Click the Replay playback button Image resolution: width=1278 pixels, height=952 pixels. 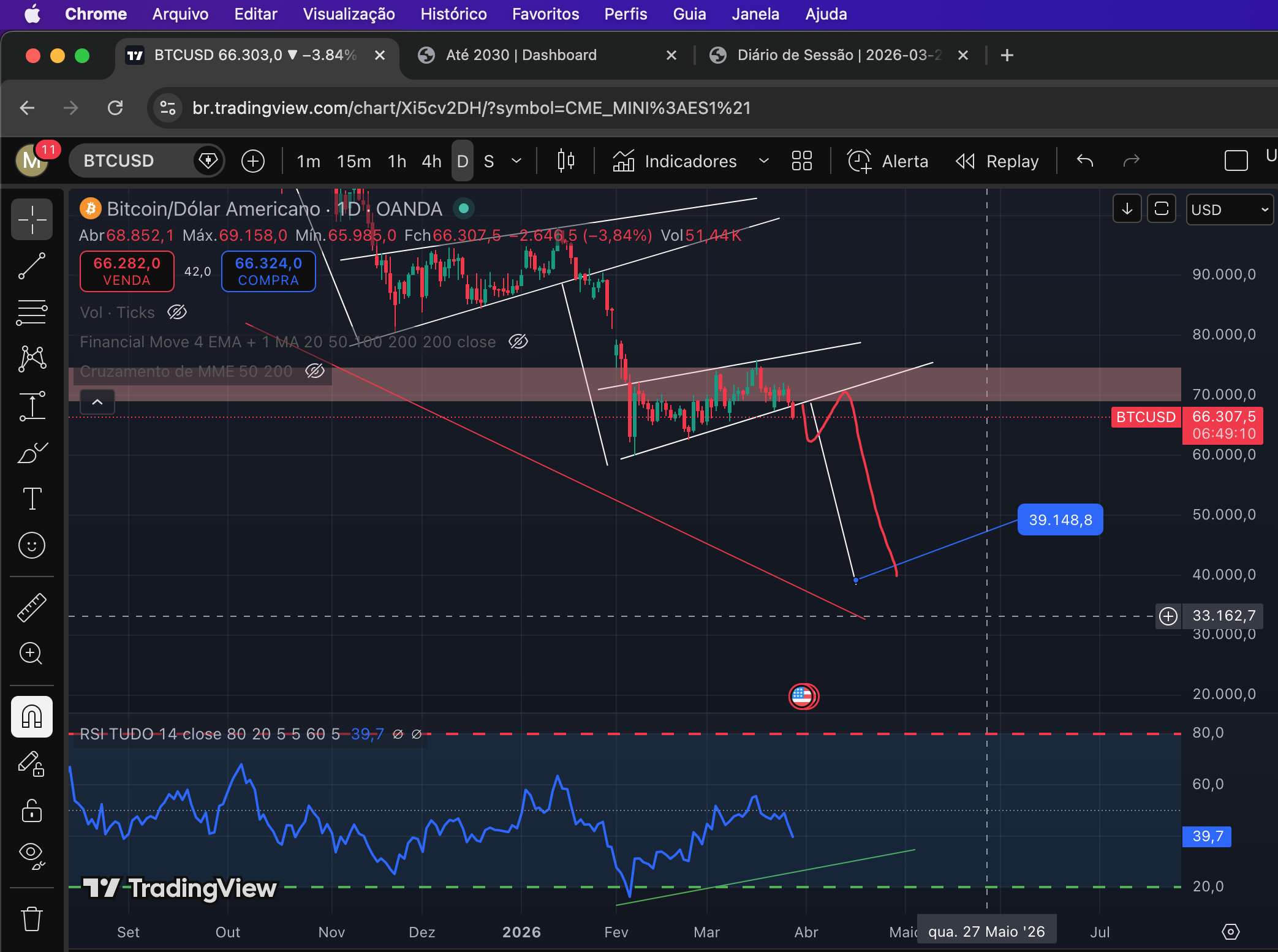pos(998,161)
